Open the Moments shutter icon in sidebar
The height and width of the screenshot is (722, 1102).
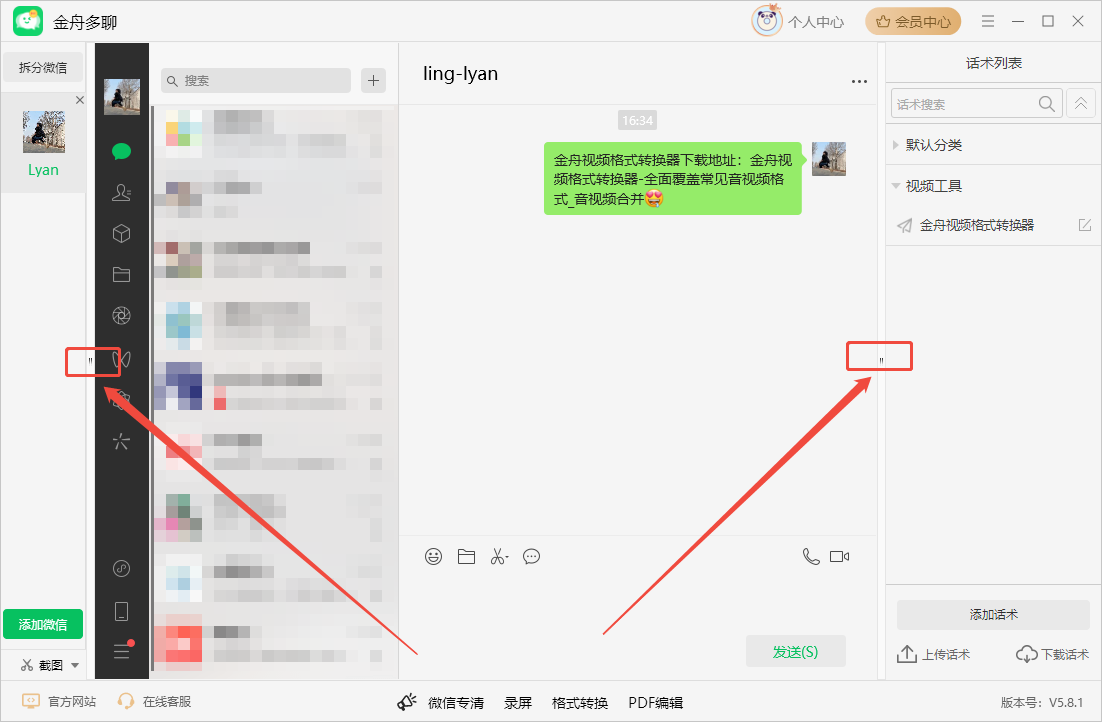tap(122, 316)
